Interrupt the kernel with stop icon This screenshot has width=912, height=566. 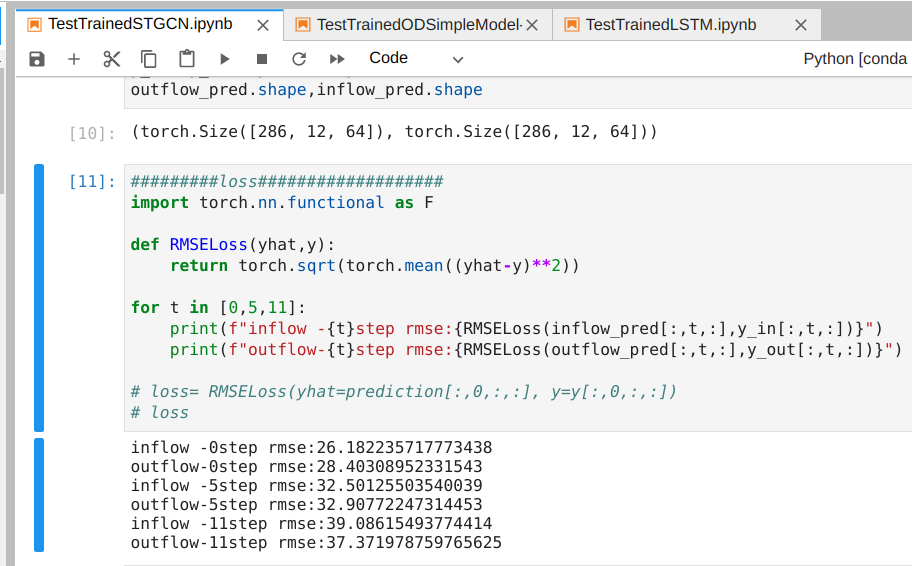coord(262,59)
